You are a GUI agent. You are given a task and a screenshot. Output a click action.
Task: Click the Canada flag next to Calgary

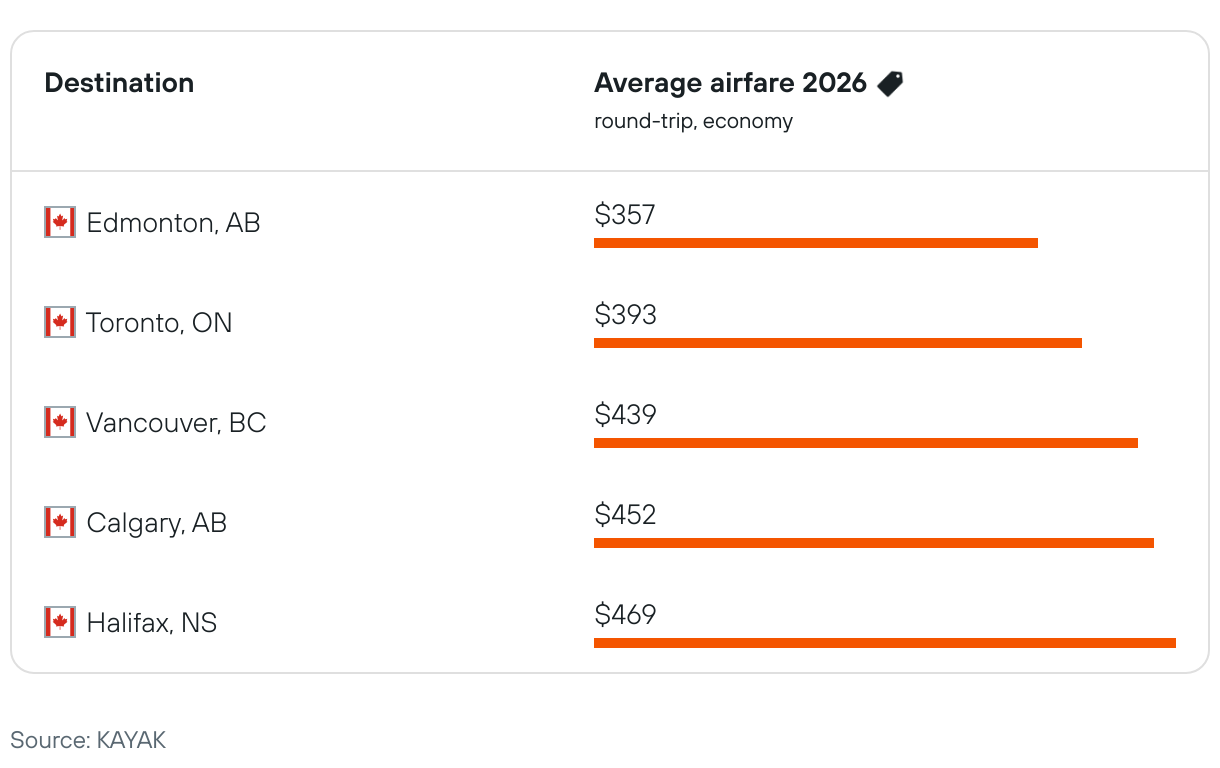coord(60,522)
